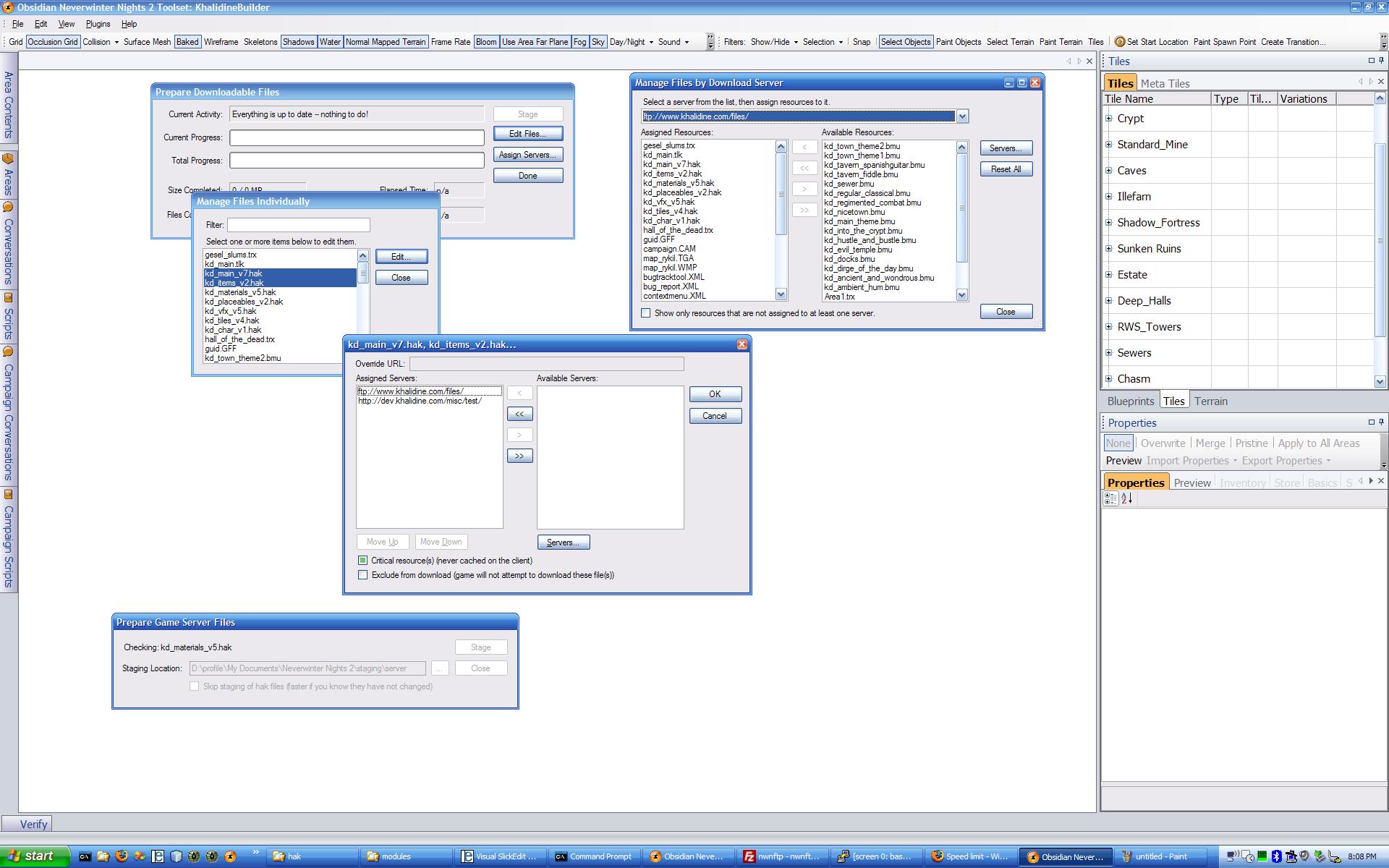Toggle Critical resource(s) checkbox
This screenshot has height=868, width=1389.
click(x=363, y=561)
